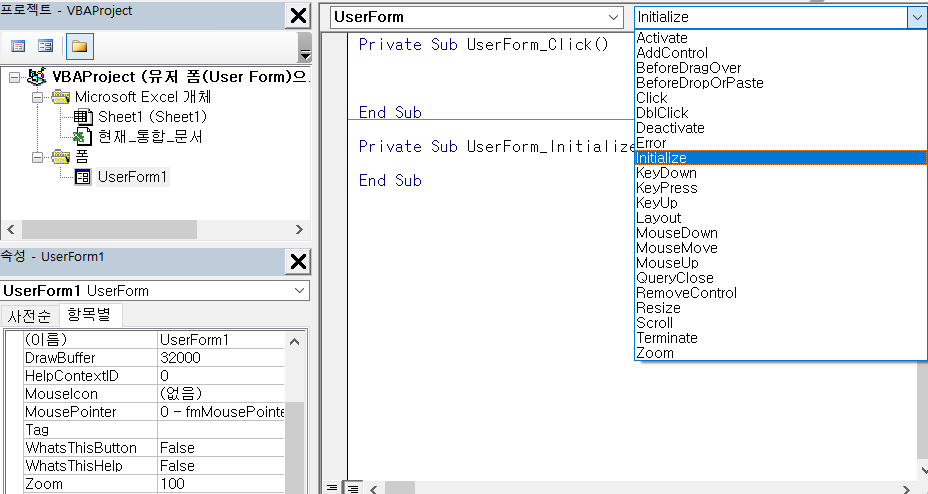
Task: Choose Activate from the procedure list
Action: click(780, 38)
